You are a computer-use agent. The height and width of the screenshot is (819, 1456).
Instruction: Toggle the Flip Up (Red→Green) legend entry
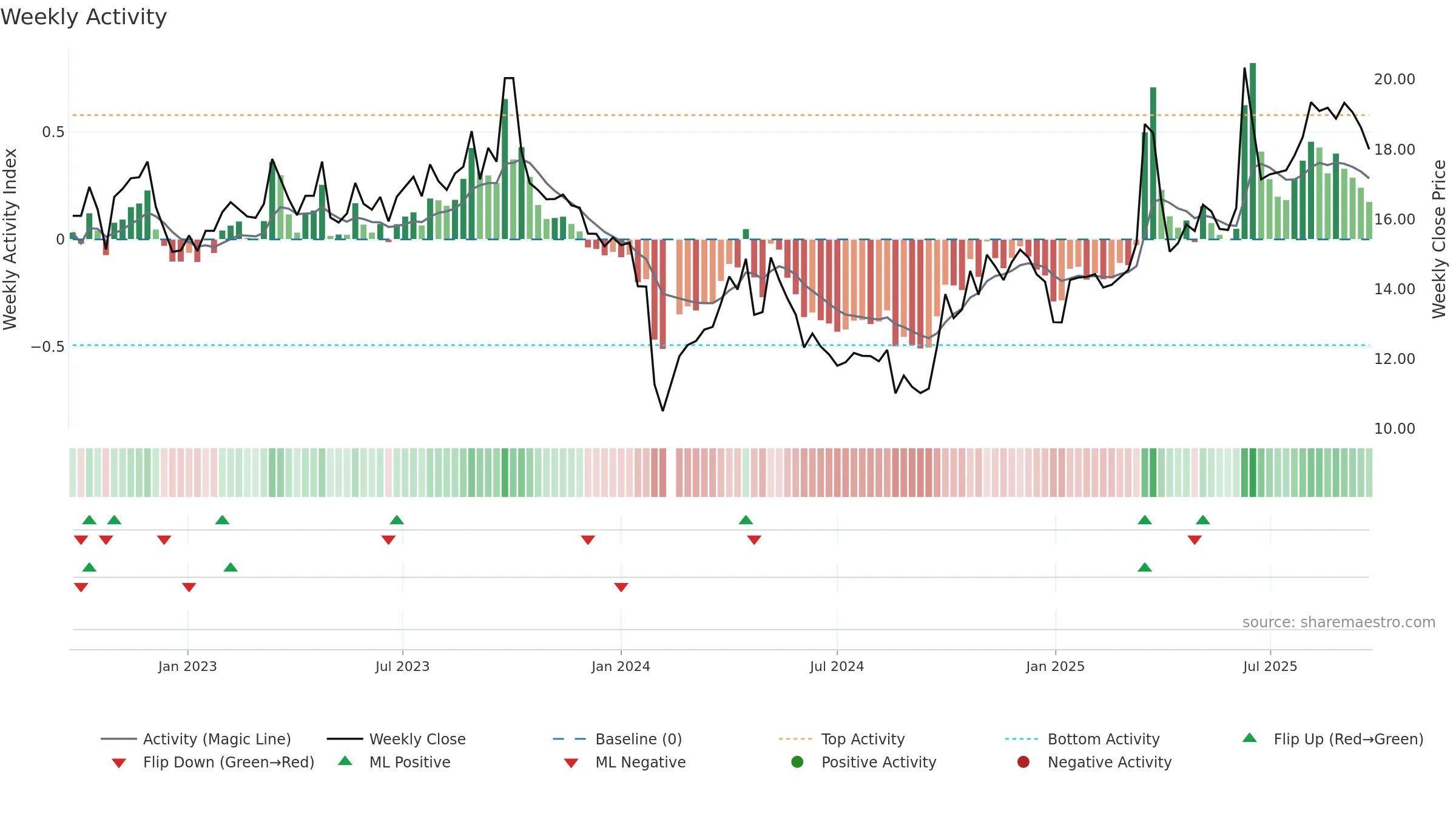coord(1332,739)
